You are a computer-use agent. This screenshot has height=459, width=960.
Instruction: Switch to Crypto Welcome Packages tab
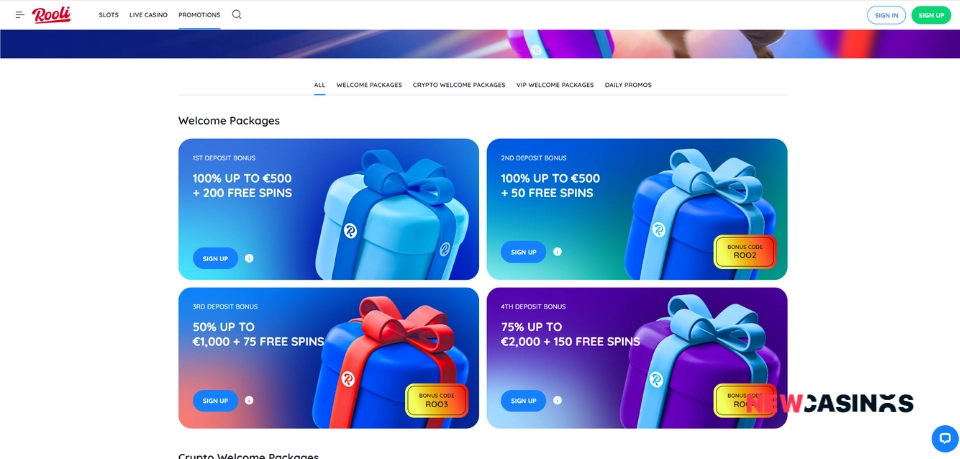pyautogui.click(x=459, y=85)
